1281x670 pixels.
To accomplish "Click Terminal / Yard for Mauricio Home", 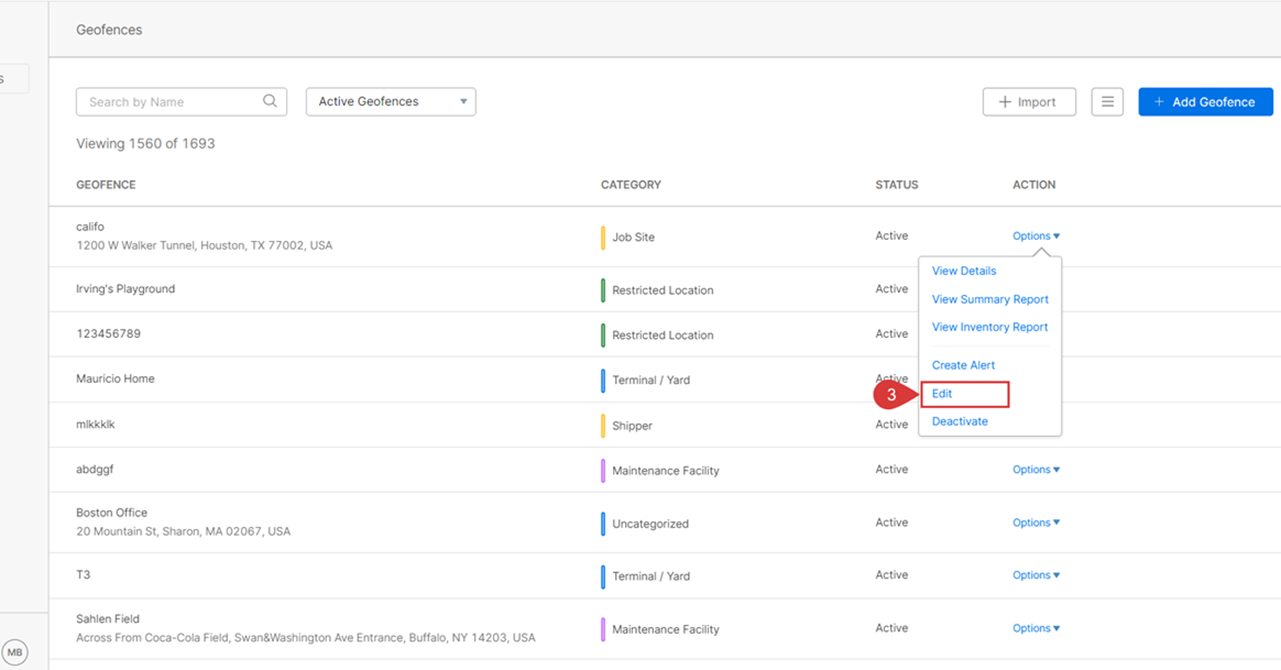I will 651,380.
